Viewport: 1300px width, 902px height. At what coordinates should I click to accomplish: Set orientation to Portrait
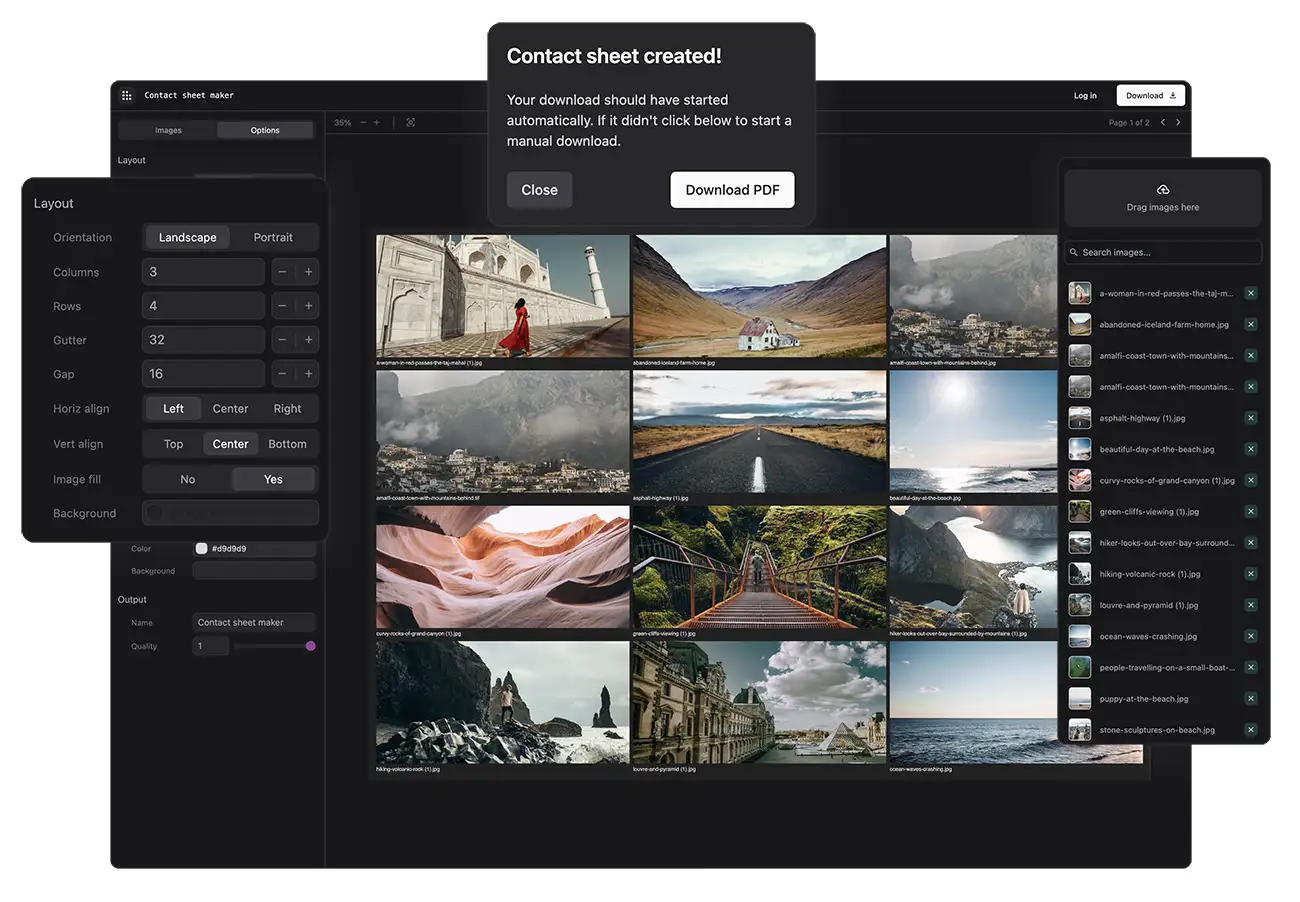click(x=273, y=238)
